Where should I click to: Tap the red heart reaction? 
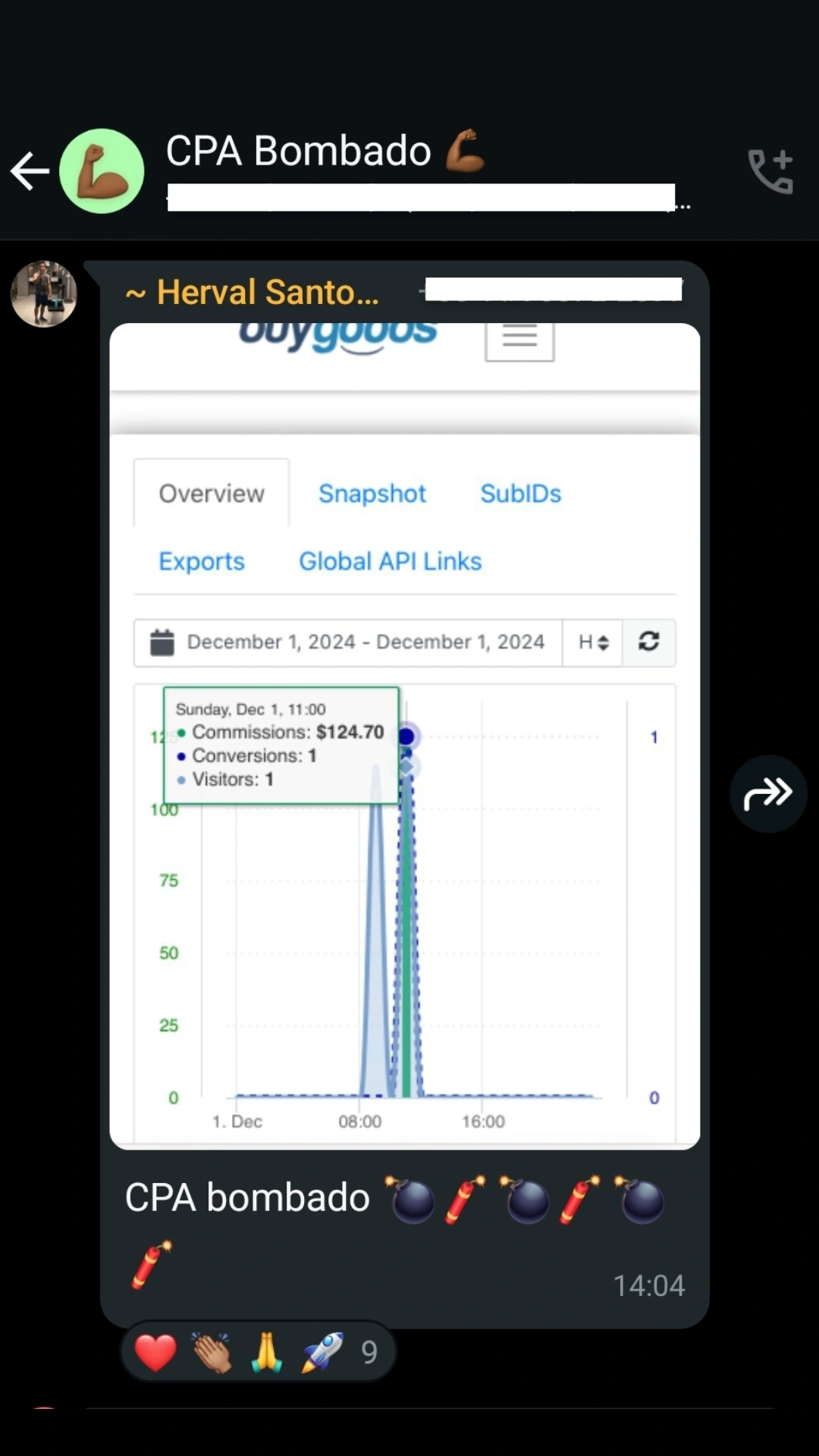[155, 1352]
